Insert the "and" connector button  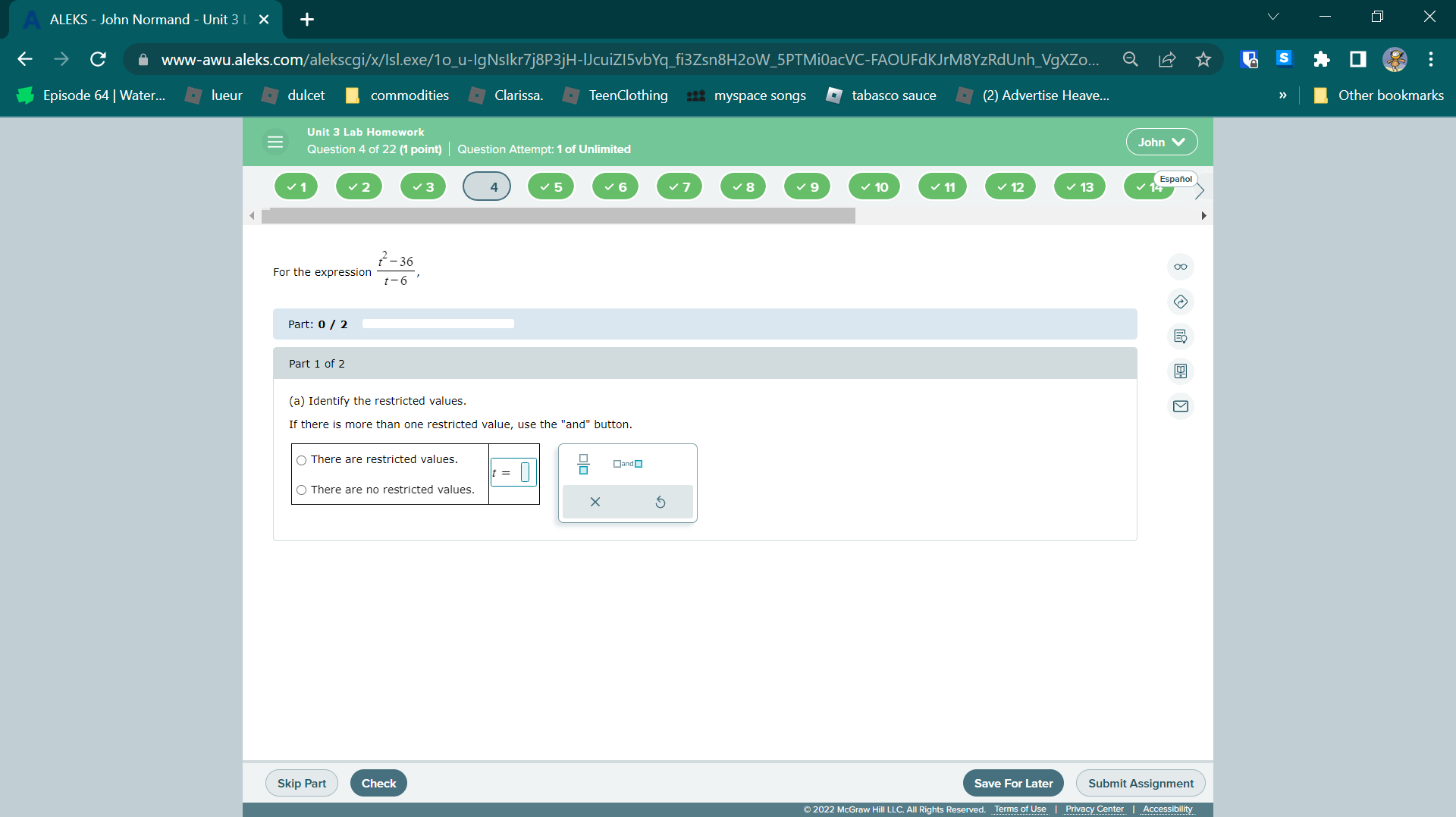[x=628, y=464]
